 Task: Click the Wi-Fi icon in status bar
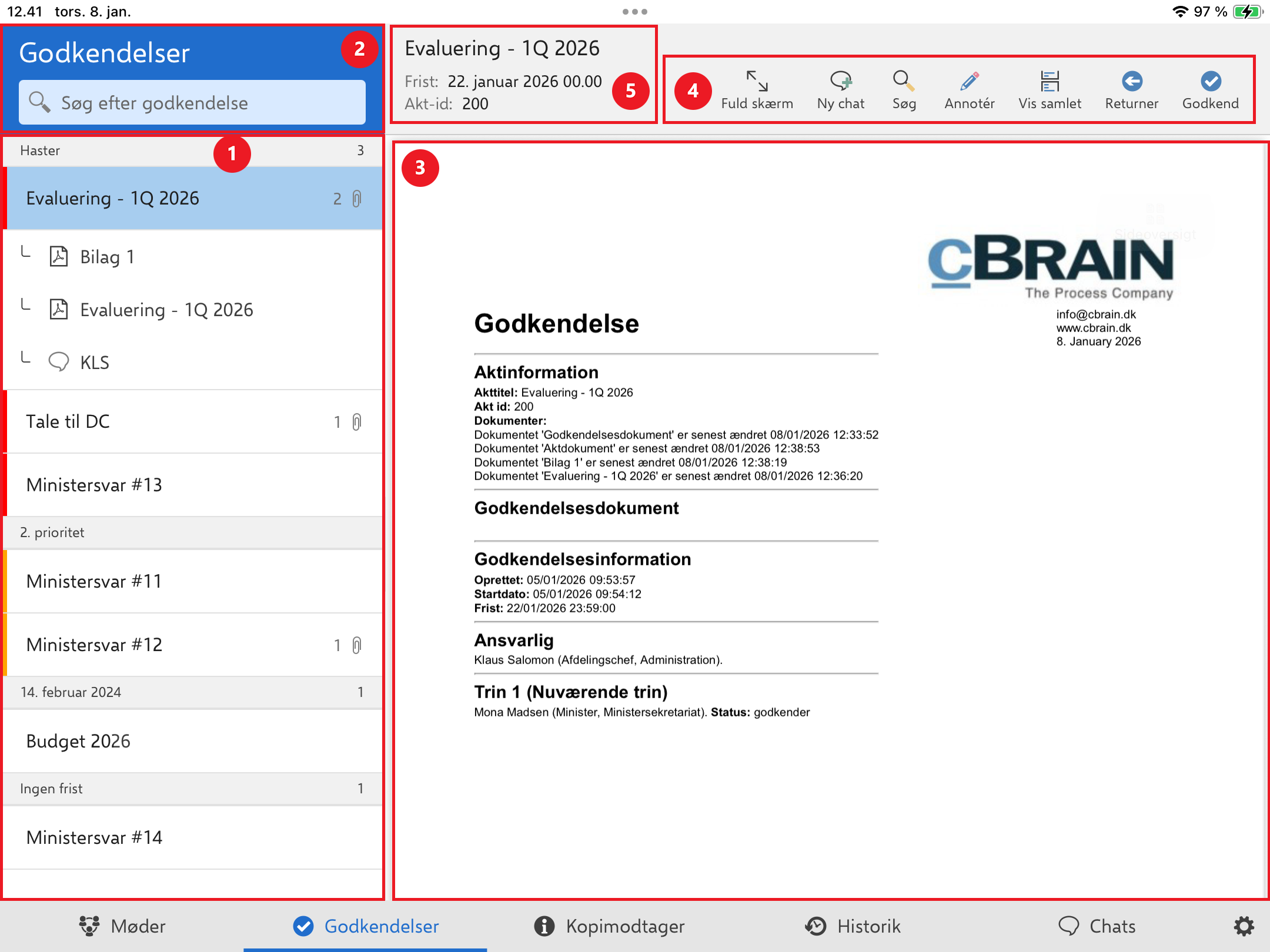1179,12
